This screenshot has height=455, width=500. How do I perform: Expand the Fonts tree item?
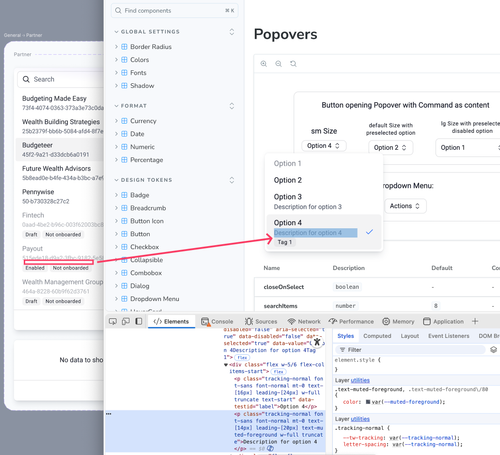pyautogui.click(x=116, y=73)
